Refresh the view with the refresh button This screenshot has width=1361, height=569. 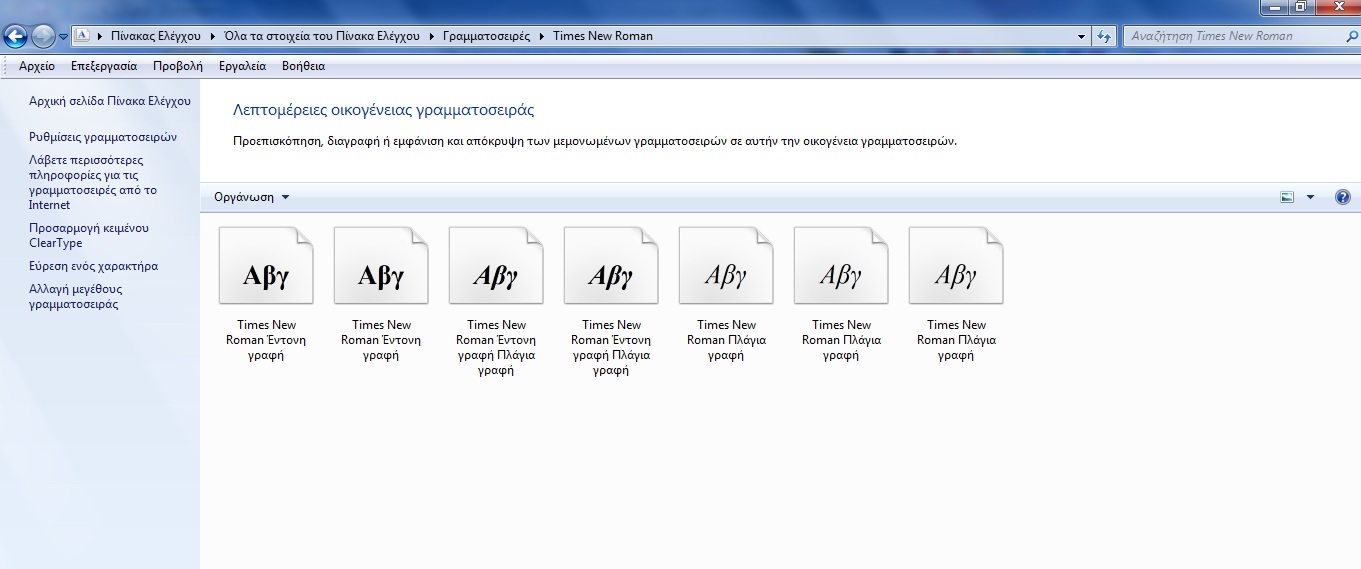pos(1104,36)
